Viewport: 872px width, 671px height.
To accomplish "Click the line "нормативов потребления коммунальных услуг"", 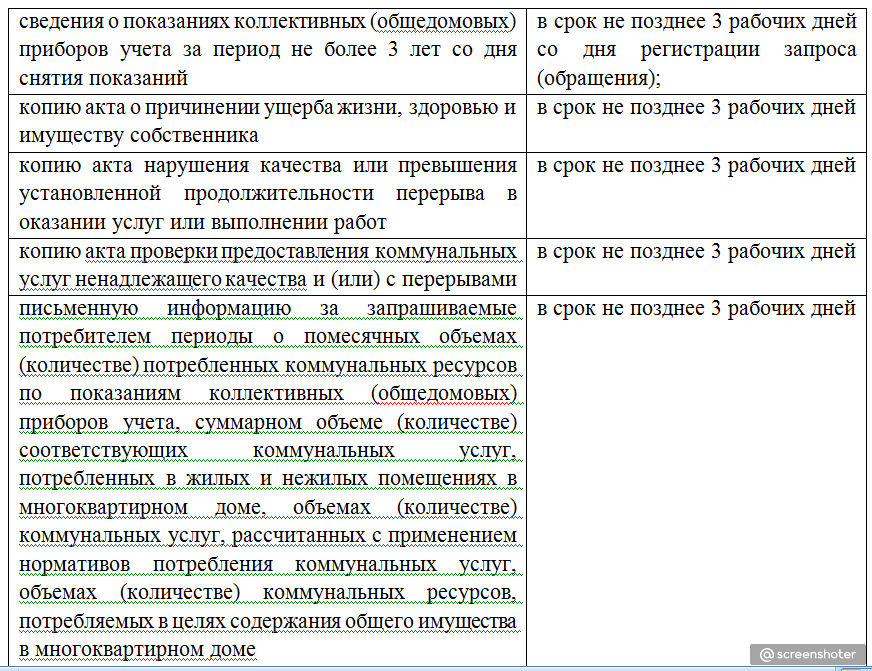I will point(267,564).
